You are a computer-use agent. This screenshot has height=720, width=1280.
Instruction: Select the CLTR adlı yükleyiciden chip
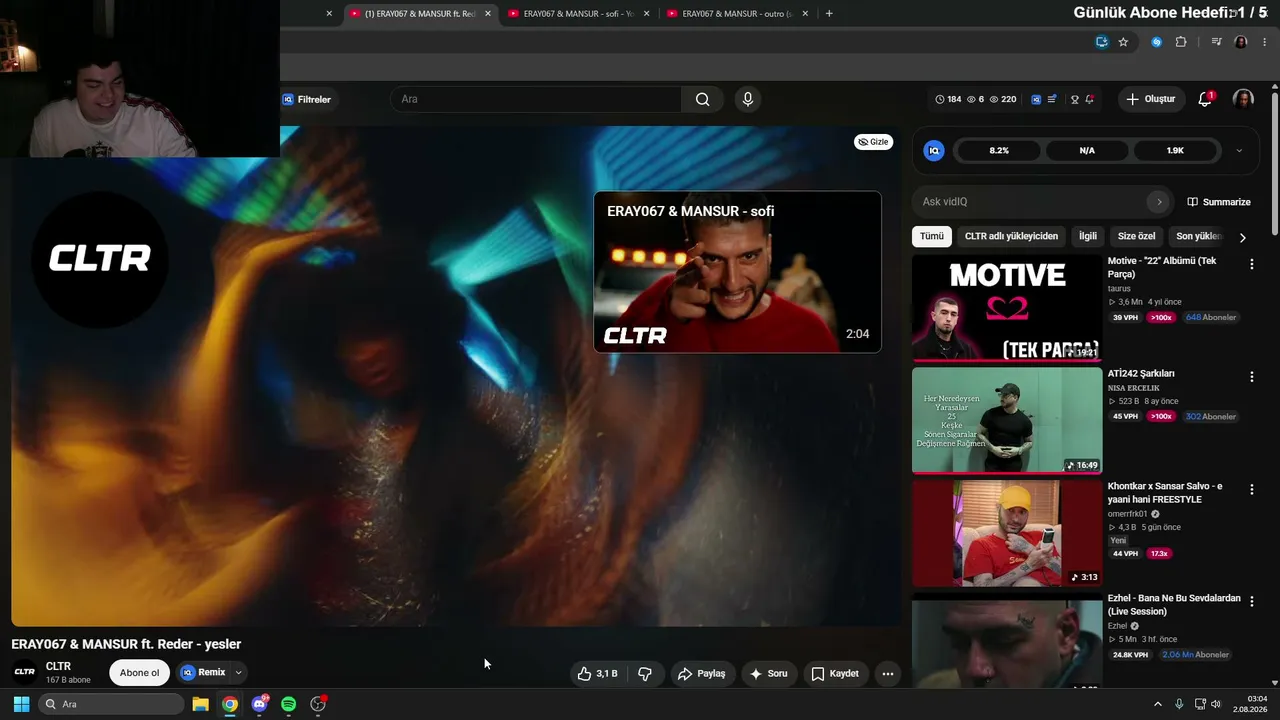click(1011, 236)
